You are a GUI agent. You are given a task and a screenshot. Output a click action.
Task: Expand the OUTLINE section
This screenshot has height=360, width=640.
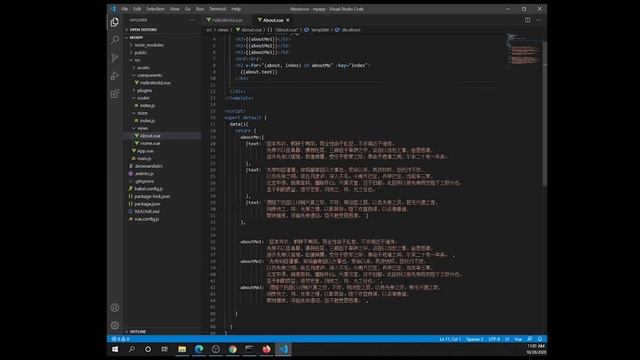coord(162,331)
